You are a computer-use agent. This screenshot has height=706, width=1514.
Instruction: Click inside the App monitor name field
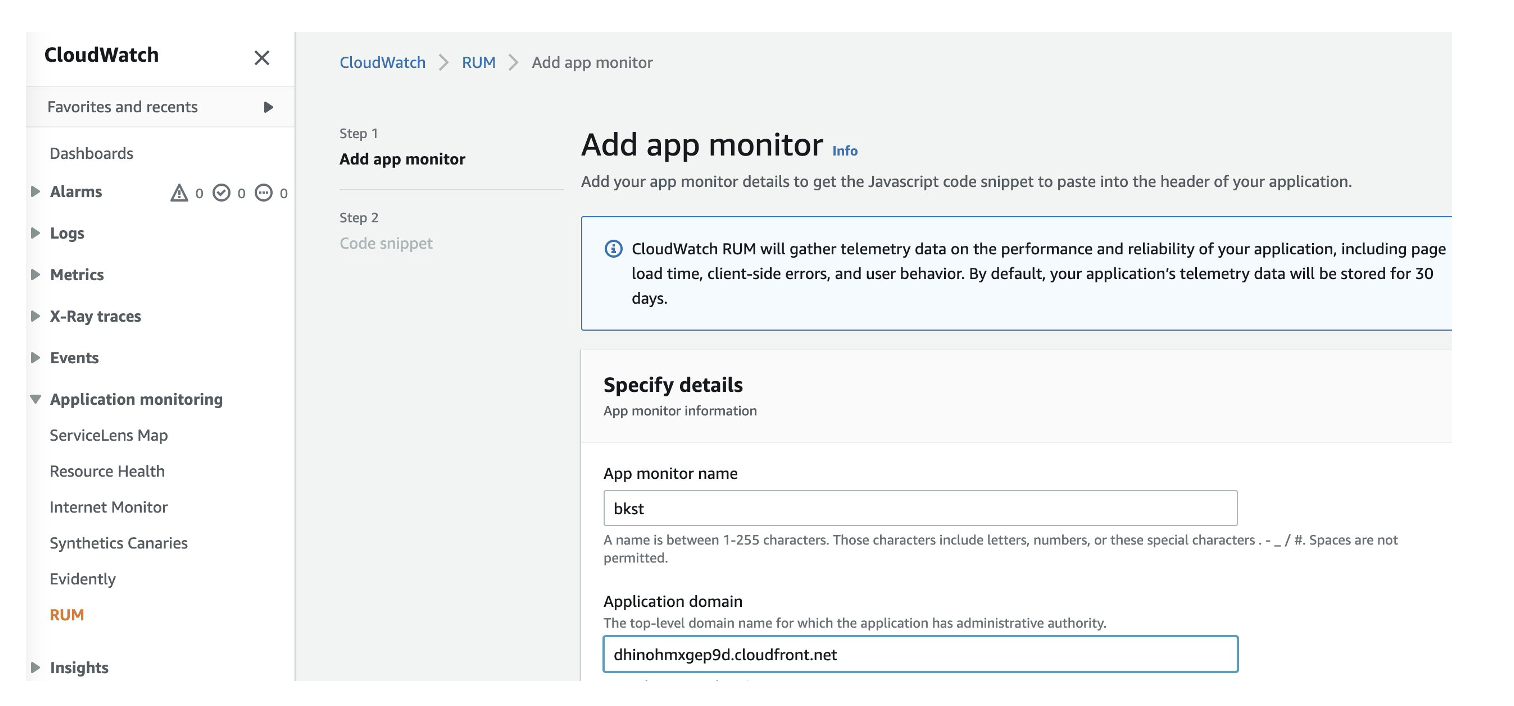tap(920, 508)
